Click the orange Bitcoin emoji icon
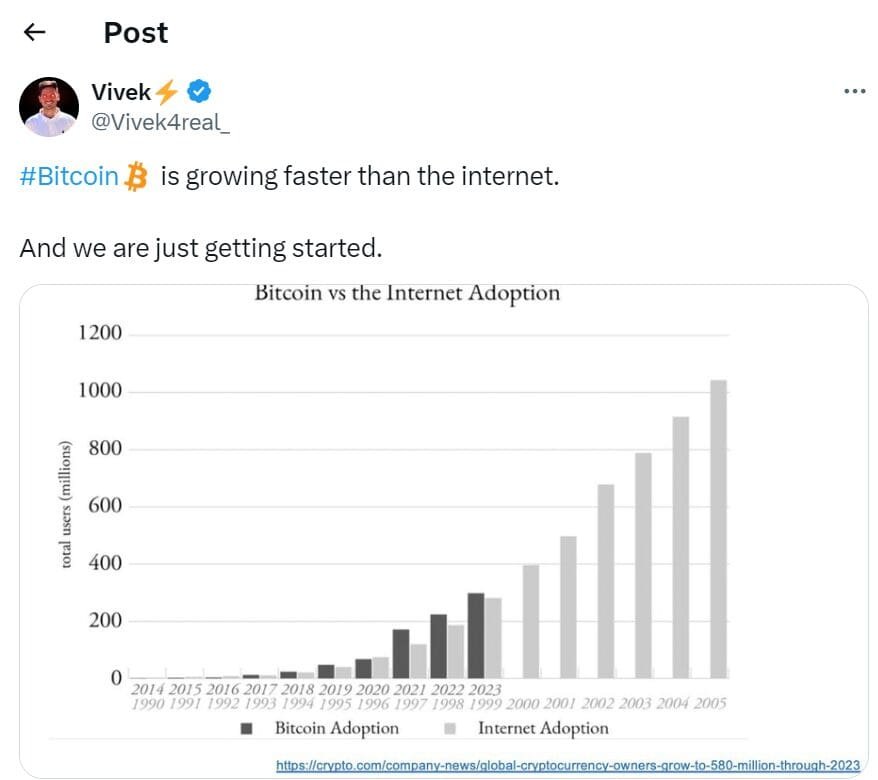Screen dimensions: 878x780 tap(135, 177)
